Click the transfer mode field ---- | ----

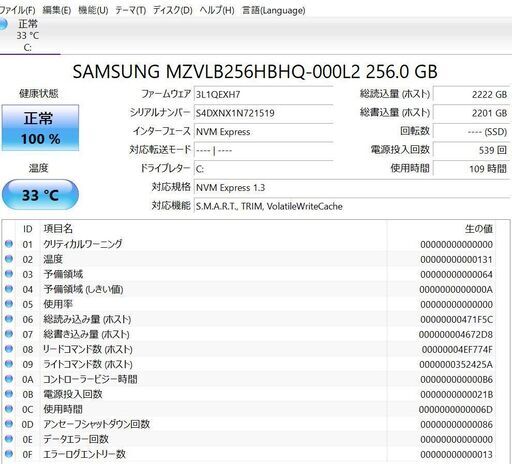point(263,151)
